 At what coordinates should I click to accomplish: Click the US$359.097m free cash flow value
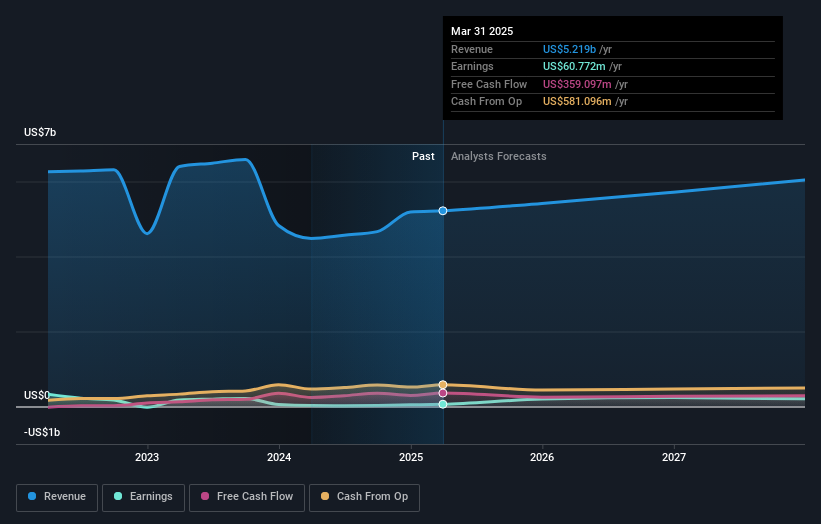point(577,84)
